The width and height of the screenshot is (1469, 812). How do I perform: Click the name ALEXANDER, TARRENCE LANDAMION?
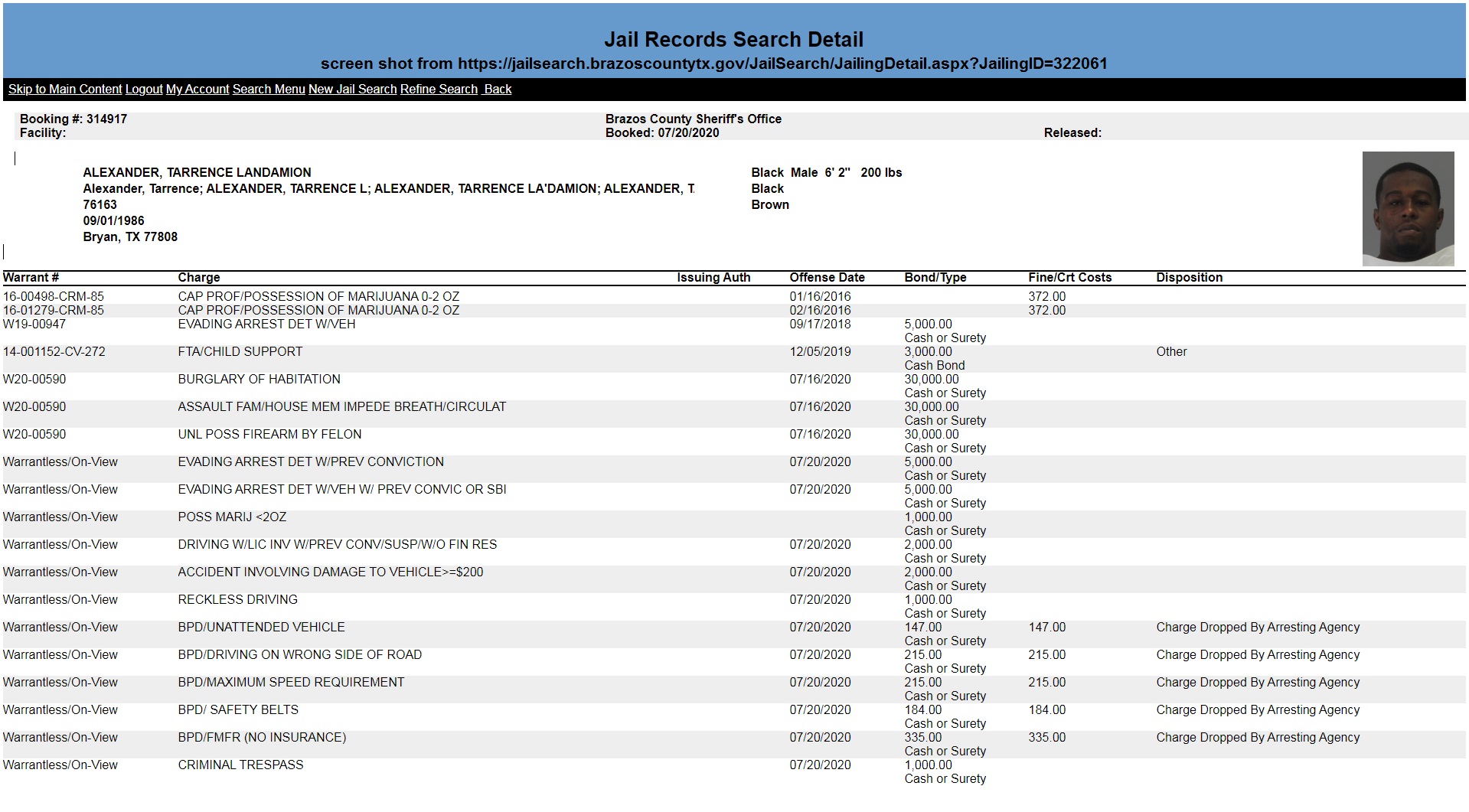click(x=197, y=172)
